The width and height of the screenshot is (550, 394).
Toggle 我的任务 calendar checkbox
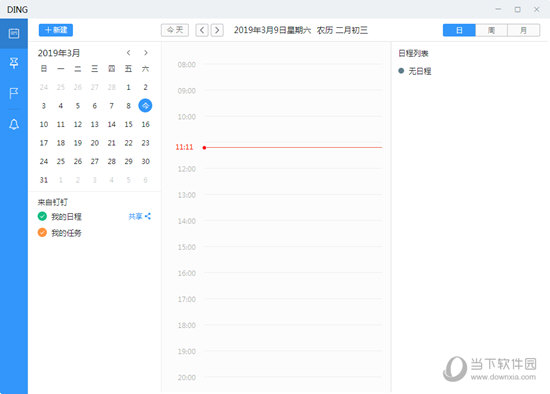[x=42, y=232]
